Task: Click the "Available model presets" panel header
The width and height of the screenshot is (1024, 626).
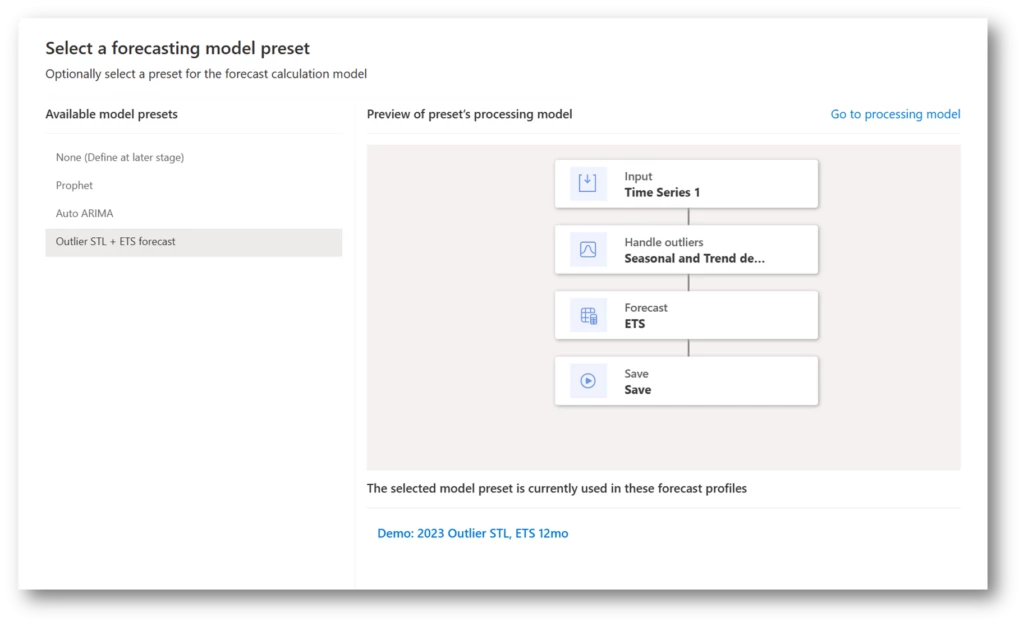Action: (111, 114)
